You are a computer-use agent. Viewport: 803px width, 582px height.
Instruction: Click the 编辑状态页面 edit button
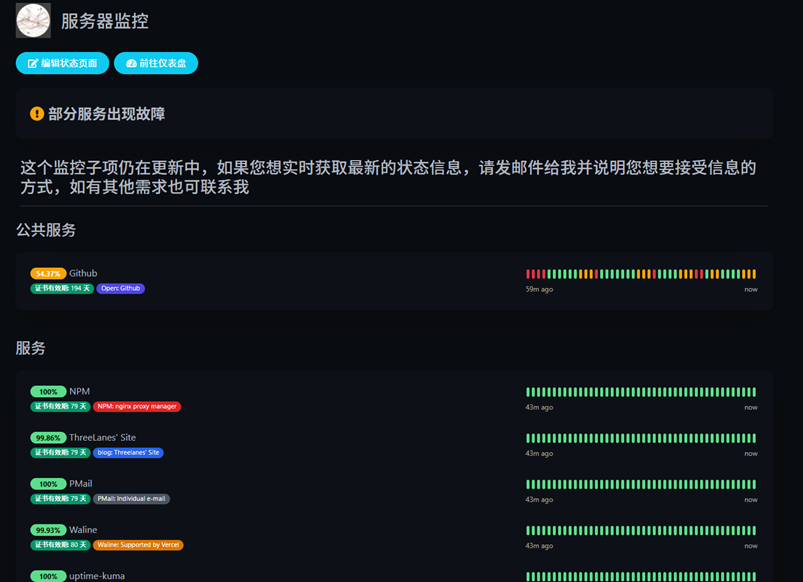(x=62, y=63)
